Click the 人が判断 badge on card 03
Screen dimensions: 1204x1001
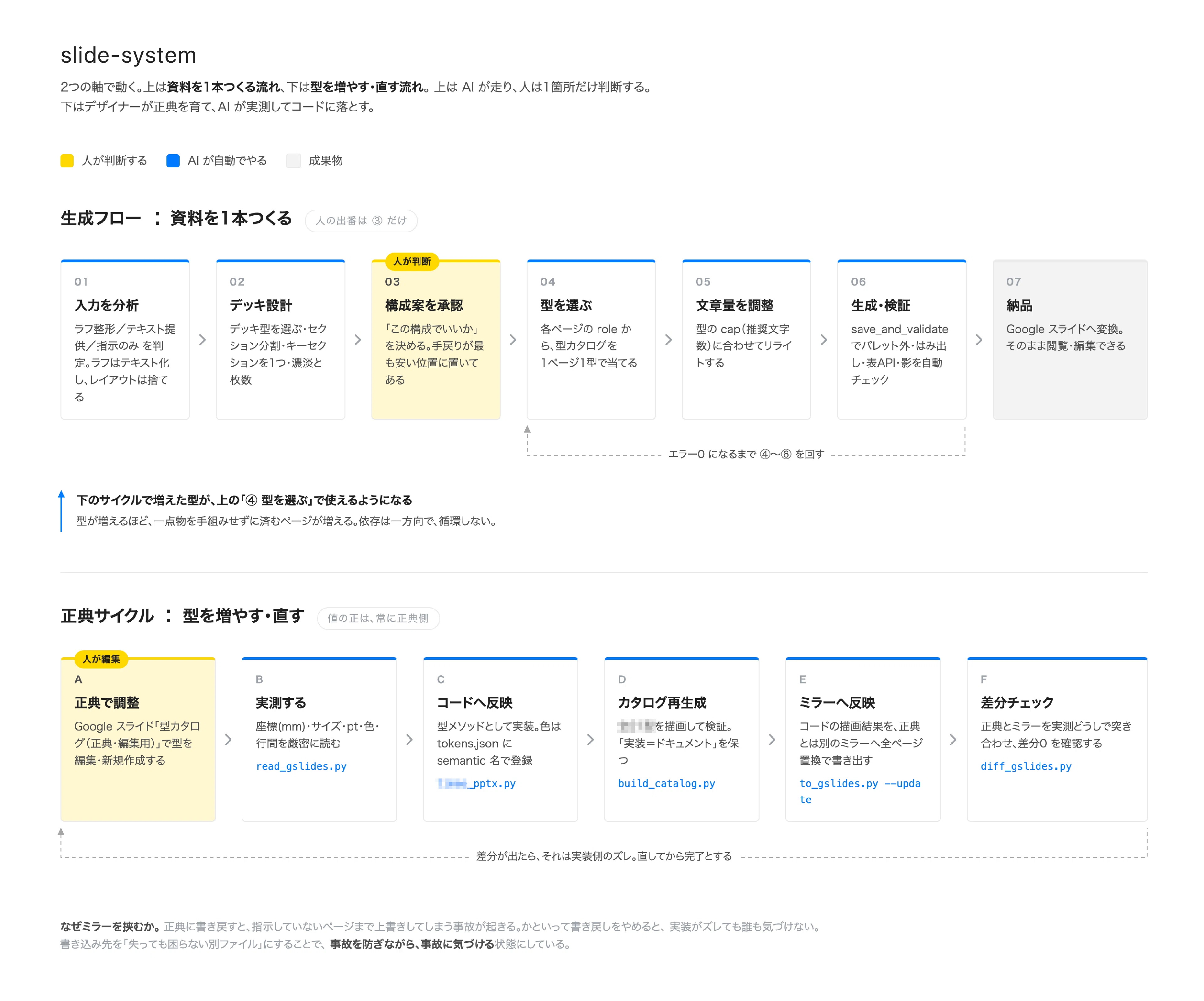[412, 261]
